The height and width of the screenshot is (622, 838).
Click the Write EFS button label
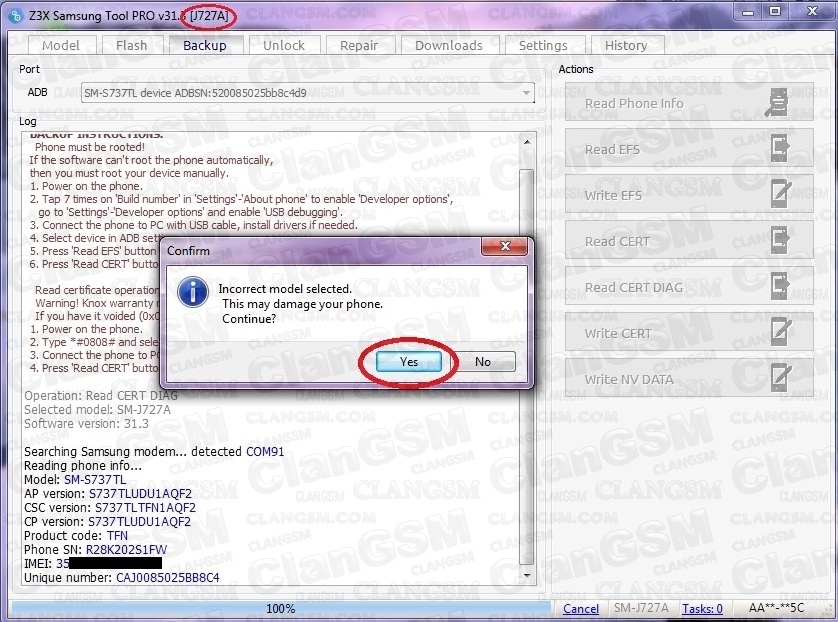coord(613,195)
